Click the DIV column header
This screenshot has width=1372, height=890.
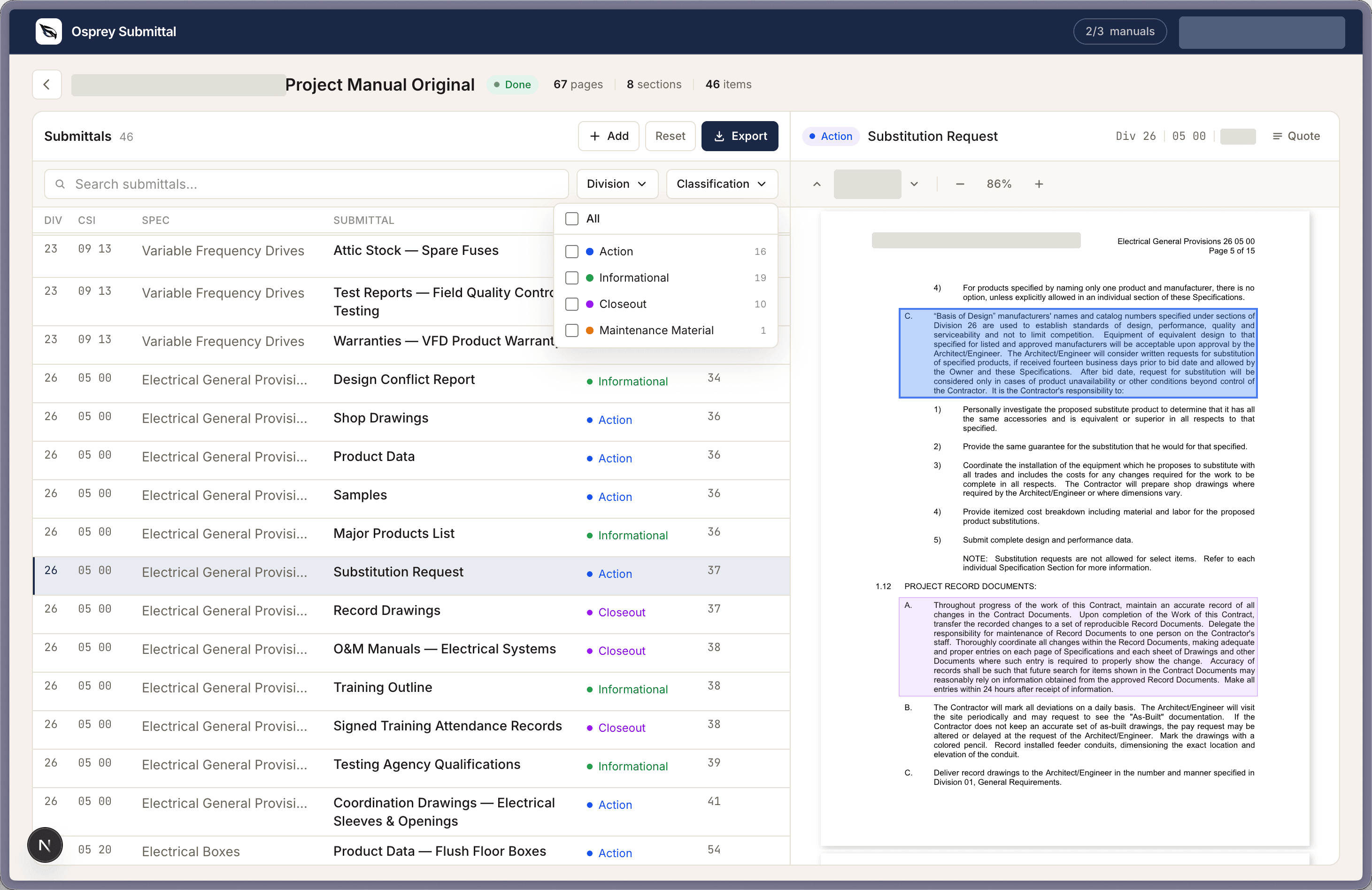53,220
